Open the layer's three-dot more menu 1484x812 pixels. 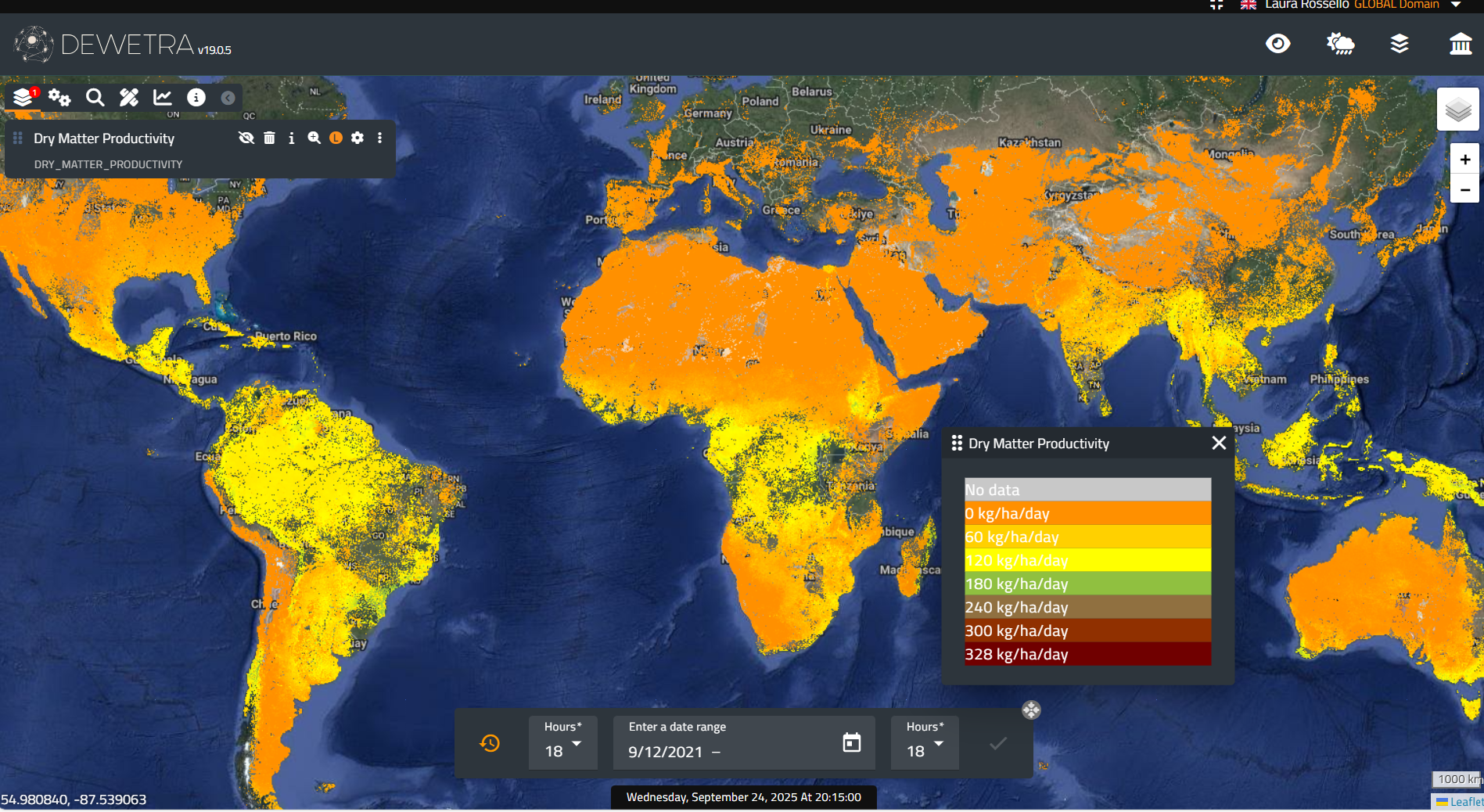click(380, 138)
